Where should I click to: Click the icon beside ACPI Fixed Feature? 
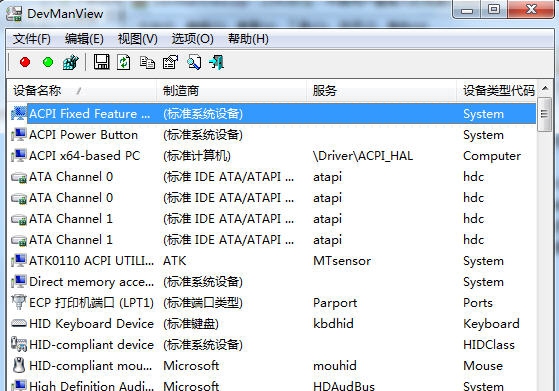[x=19, y=114]
